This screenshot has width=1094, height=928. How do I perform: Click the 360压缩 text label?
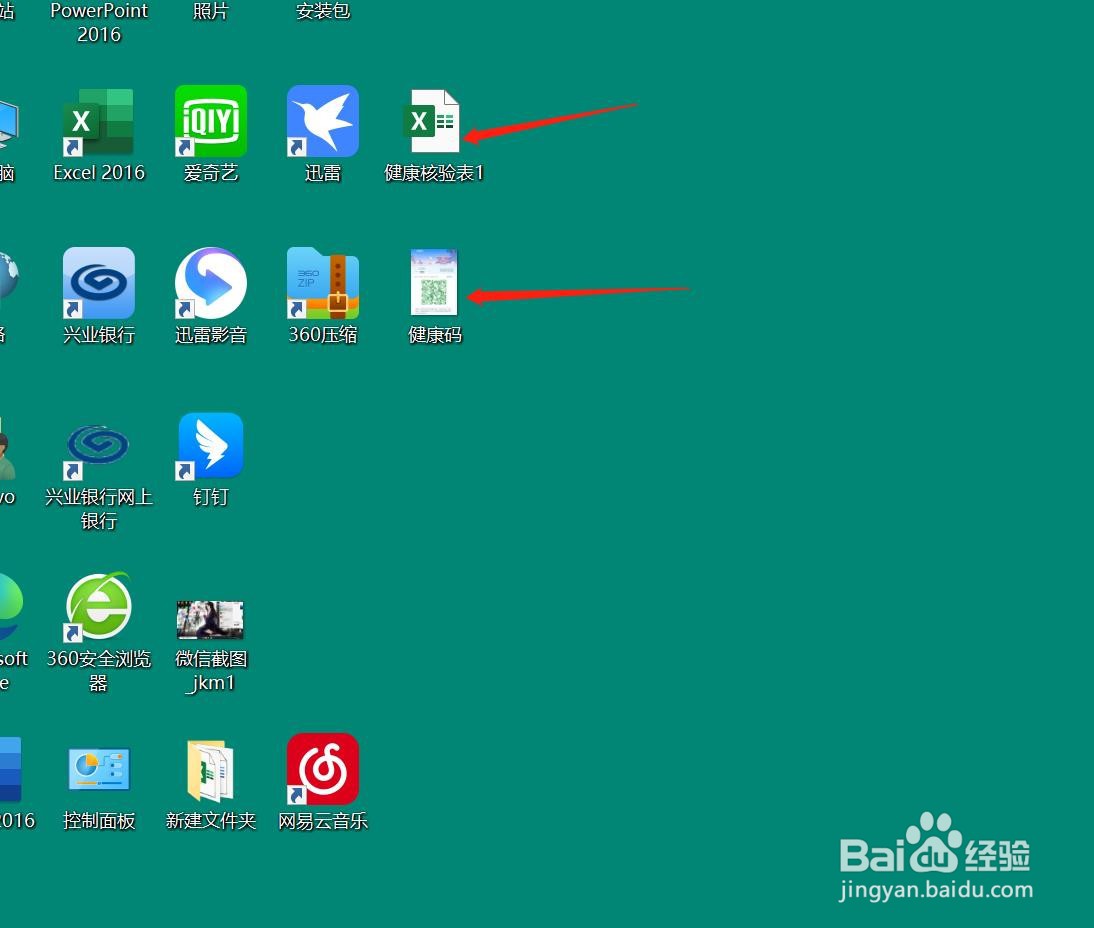(x=323, y=334)
